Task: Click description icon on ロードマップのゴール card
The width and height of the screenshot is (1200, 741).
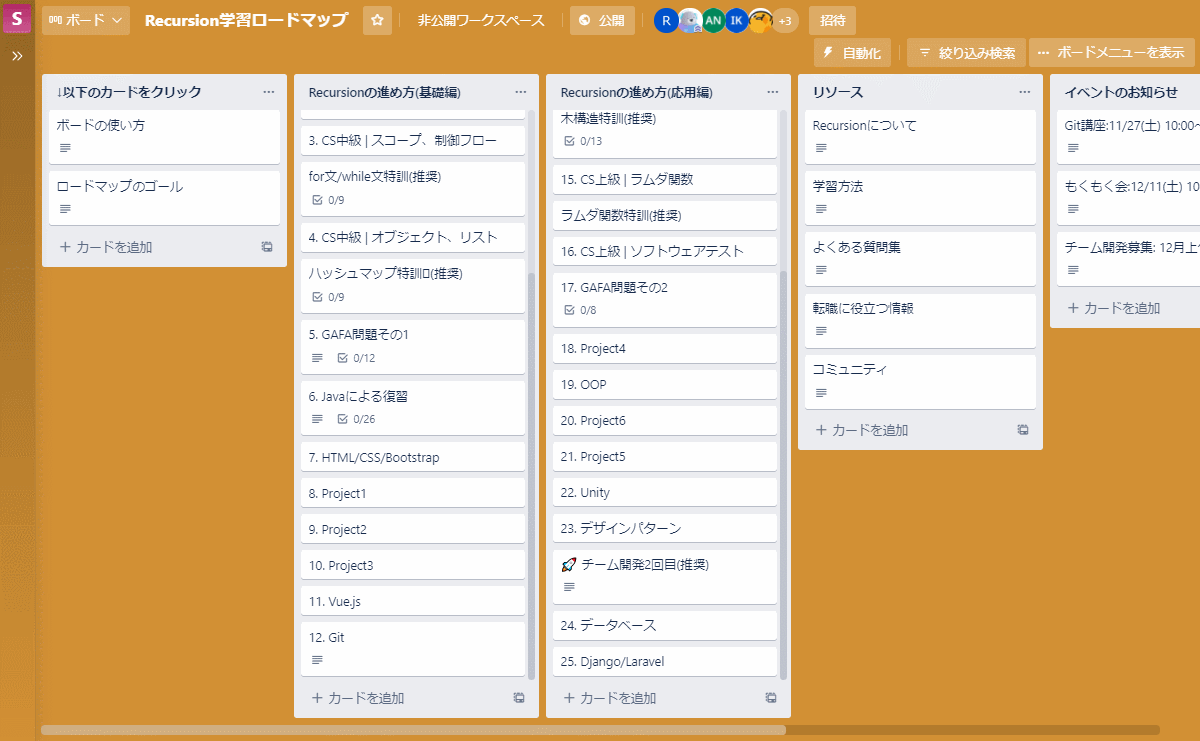Action: pyautogui.click(x=65, y=209)
